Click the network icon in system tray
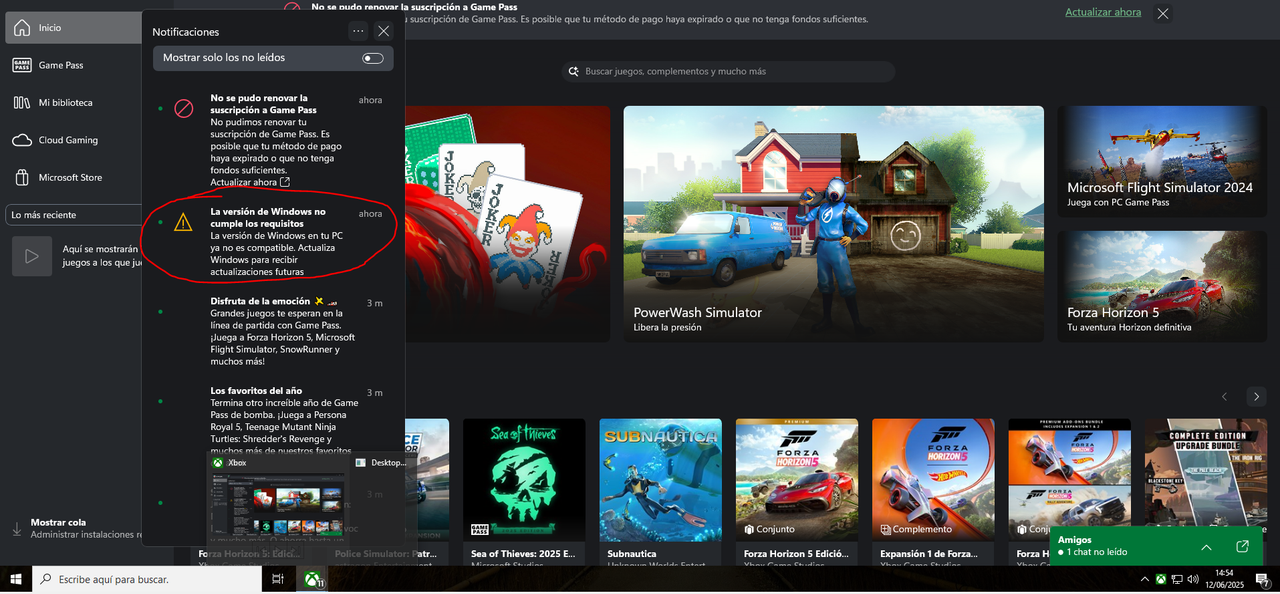This screenshot has width=1280, height=594. (x=1176, y=579)
